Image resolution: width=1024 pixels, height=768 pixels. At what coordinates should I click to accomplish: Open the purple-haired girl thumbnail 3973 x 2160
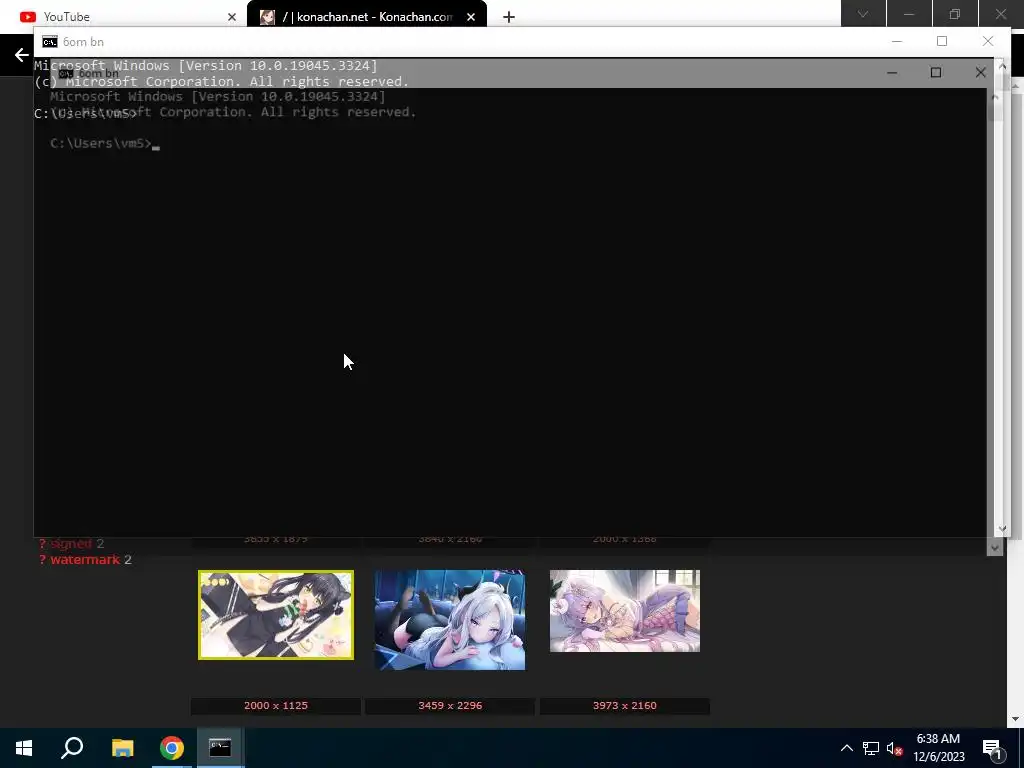pyautogui.click(x=625, y=611)
